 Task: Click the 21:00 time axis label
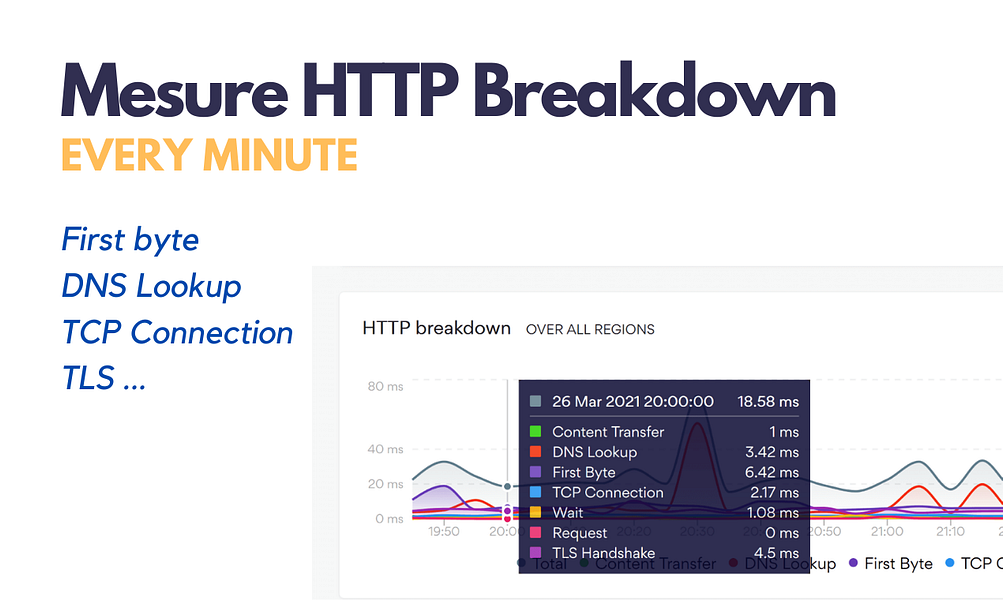[887, 532]
